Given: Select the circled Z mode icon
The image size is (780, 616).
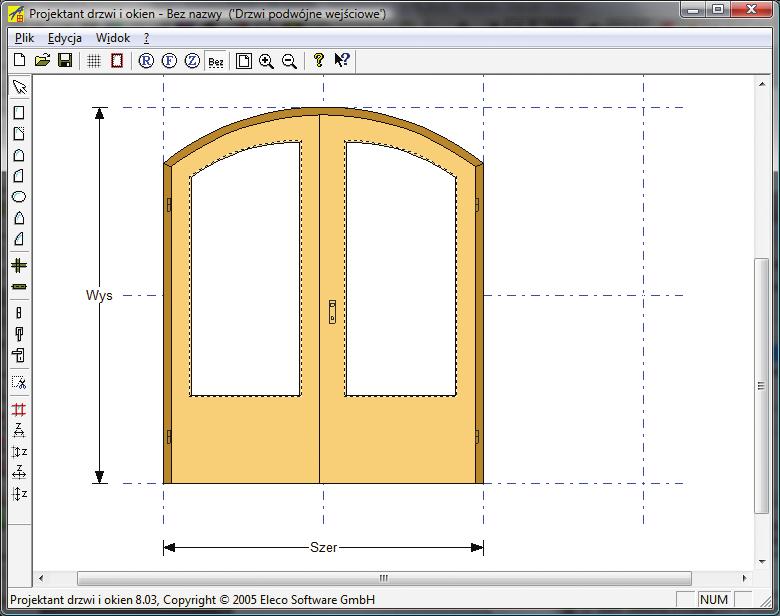Looking at the screenshot, I should click(192, 61).
